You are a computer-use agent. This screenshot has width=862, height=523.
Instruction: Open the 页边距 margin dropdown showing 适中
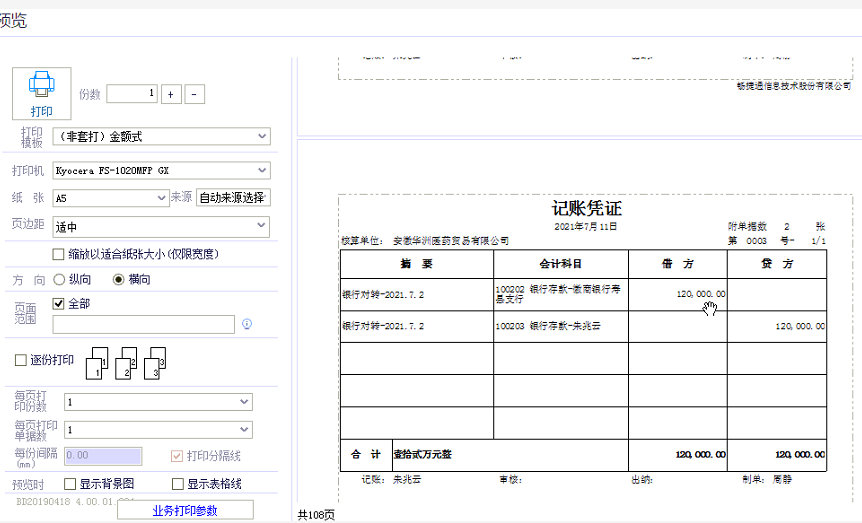coord(162,227)
